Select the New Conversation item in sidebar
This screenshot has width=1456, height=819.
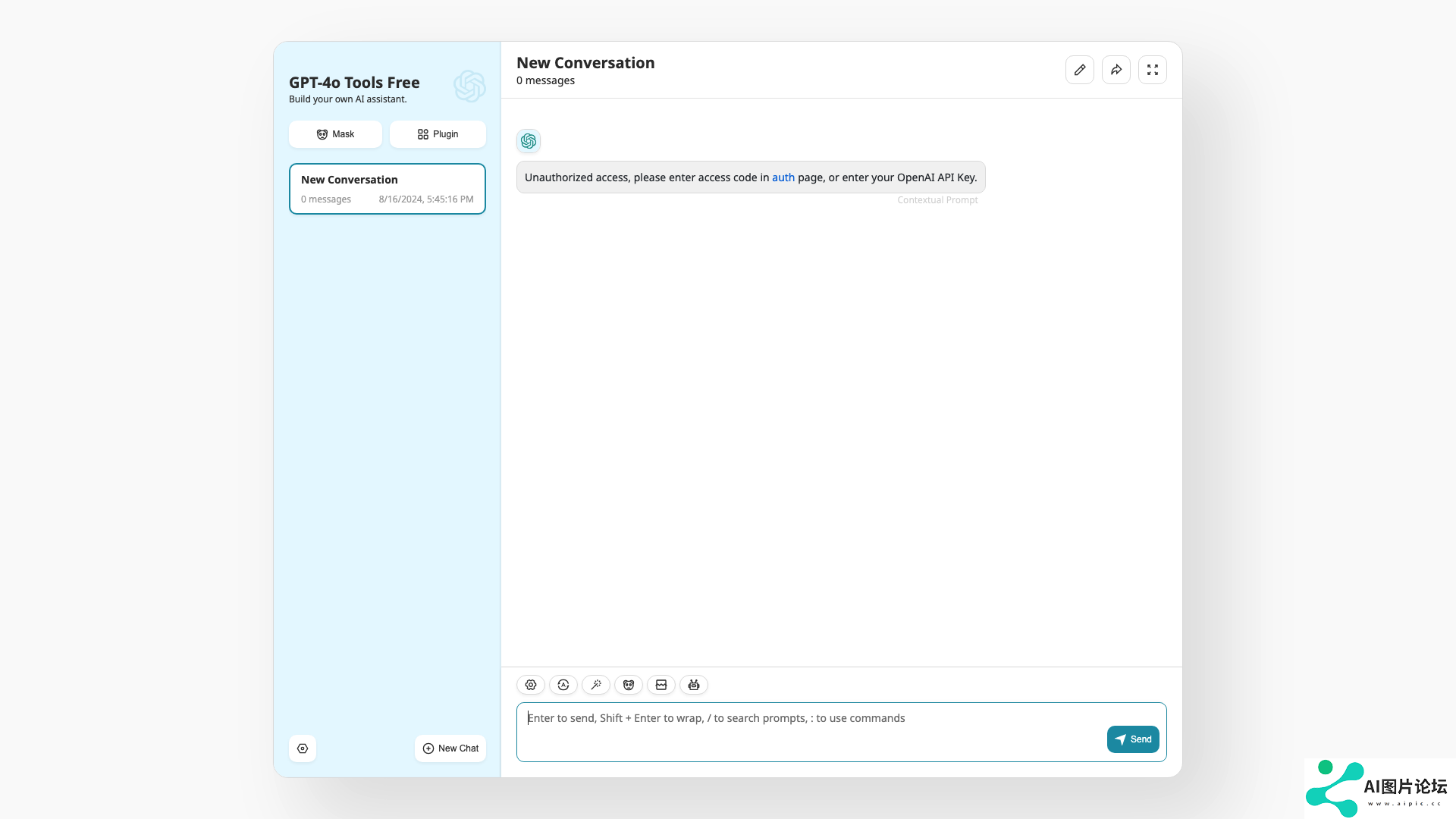[388, 189]
